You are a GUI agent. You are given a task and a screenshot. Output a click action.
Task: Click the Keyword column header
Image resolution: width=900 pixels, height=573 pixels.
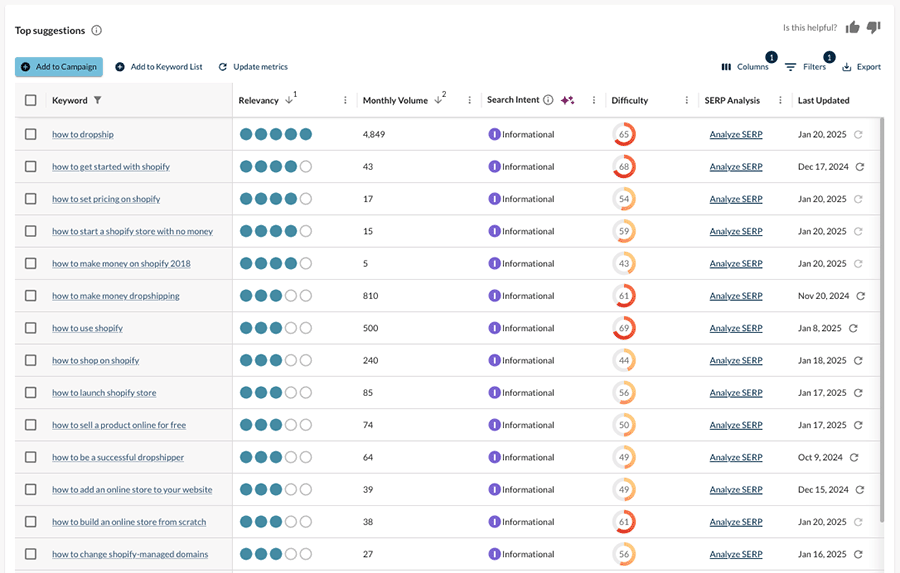69,100
